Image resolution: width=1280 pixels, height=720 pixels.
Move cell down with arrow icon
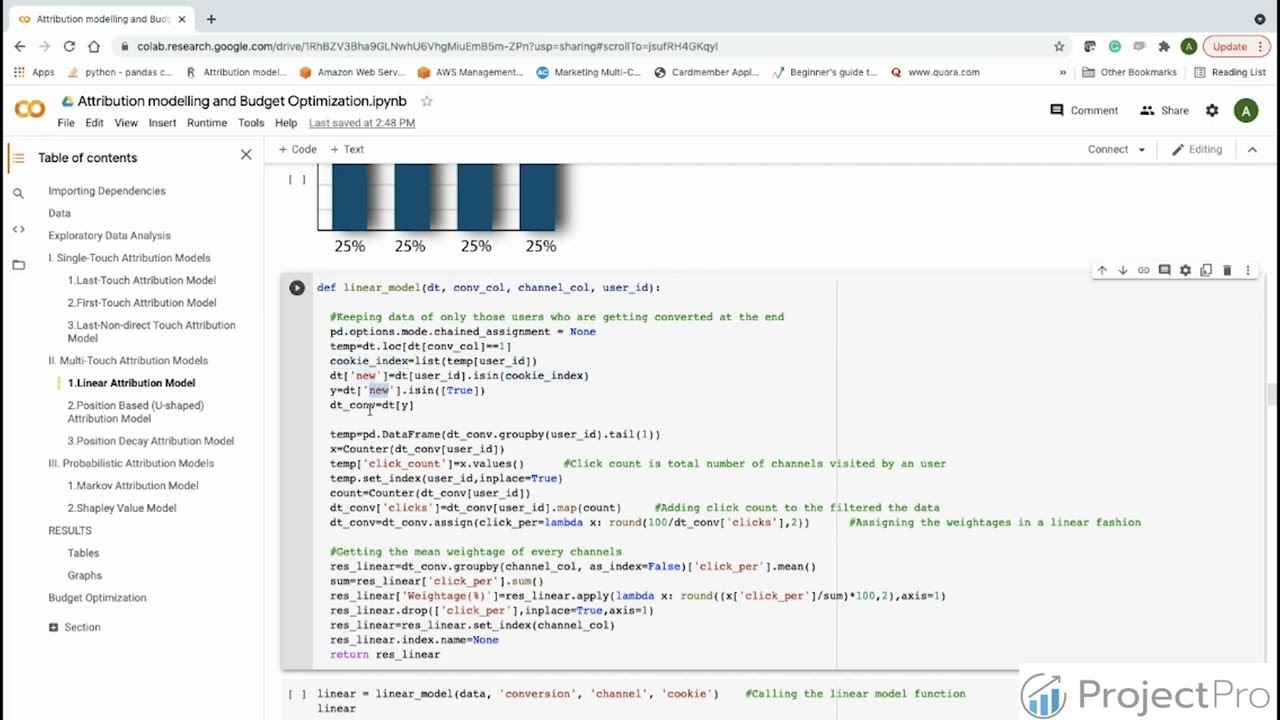tap(1123, 270)
